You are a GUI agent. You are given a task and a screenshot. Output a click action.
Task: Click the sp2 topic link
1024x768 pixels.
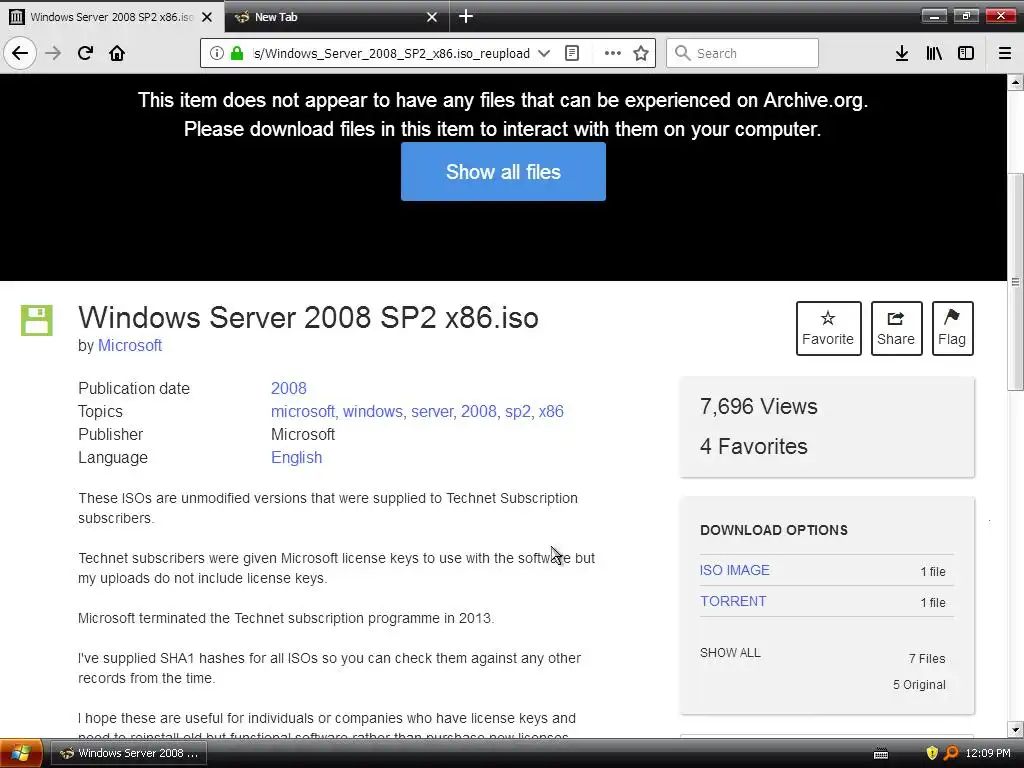[x=517, y=411]
